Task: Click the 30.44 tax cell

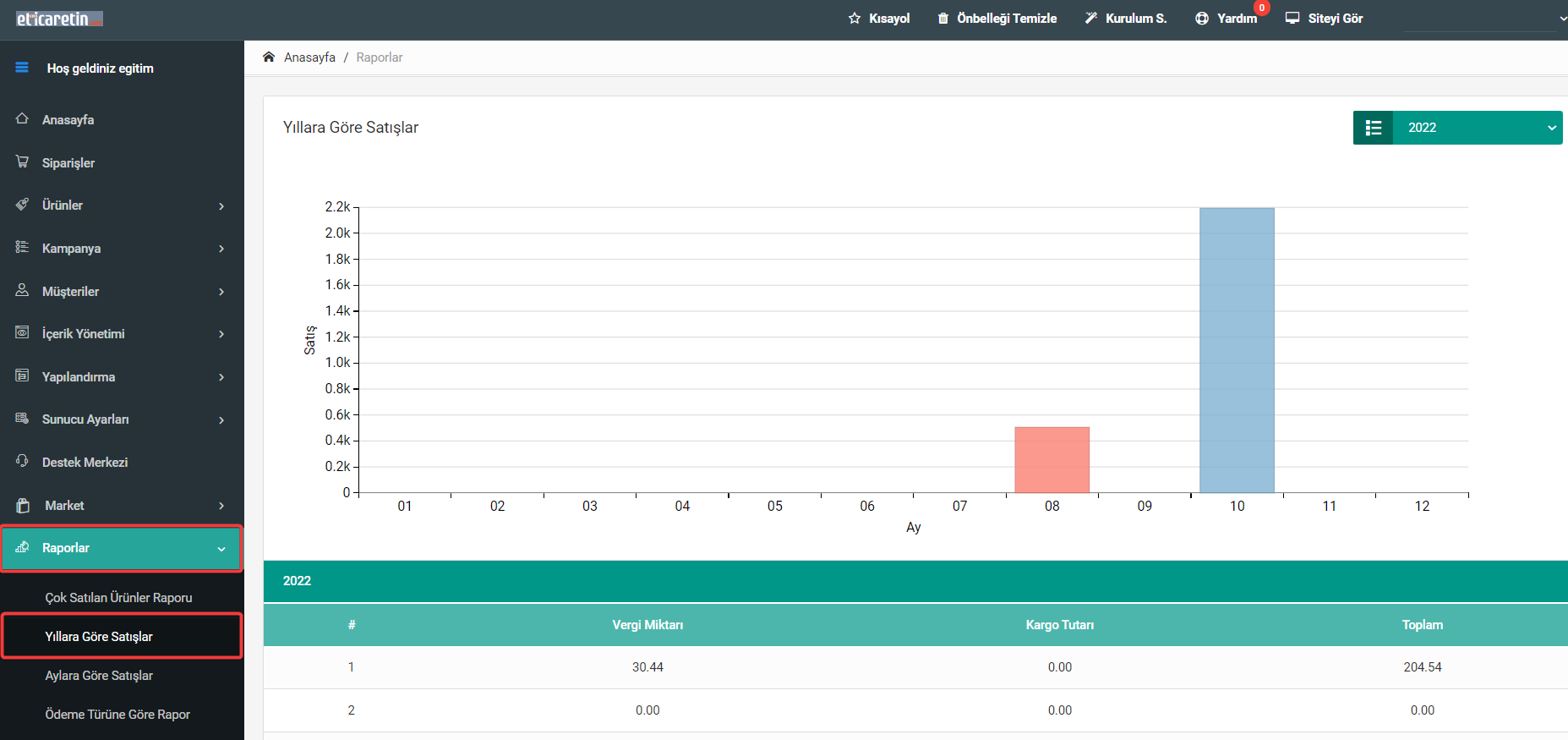Action: click(647, 667)
